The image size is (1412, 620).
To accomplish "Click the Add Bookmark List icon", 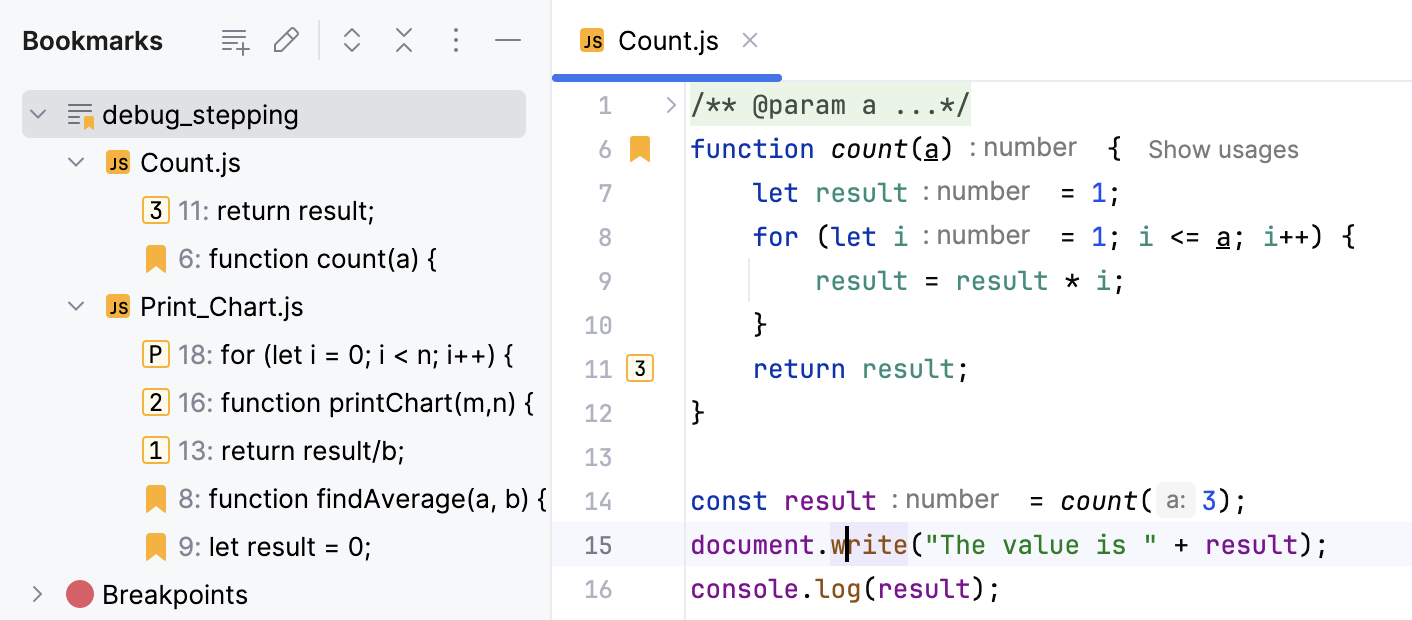I will click(235, 41).
